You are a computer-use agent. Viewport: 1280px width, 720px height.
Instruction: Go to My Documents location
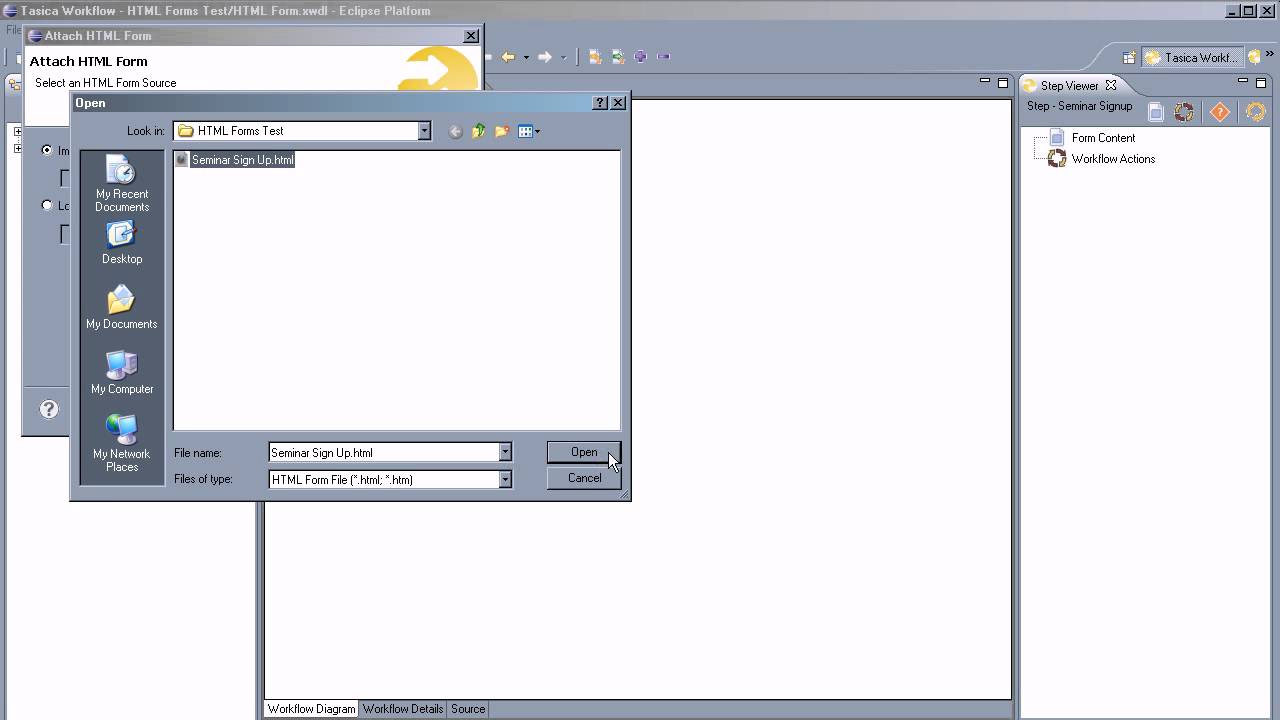click(122, 308)
